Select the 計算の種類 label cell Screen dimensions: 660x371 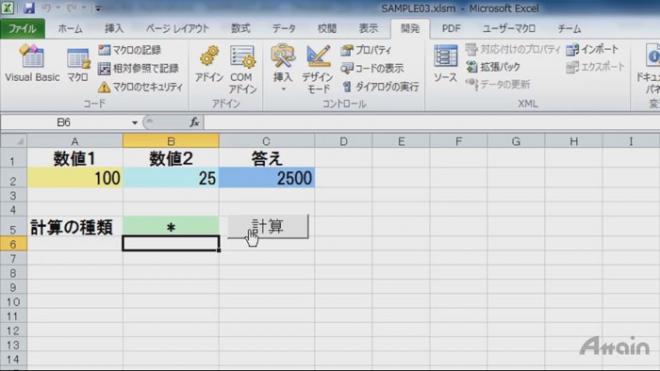[x=75, y=227]
